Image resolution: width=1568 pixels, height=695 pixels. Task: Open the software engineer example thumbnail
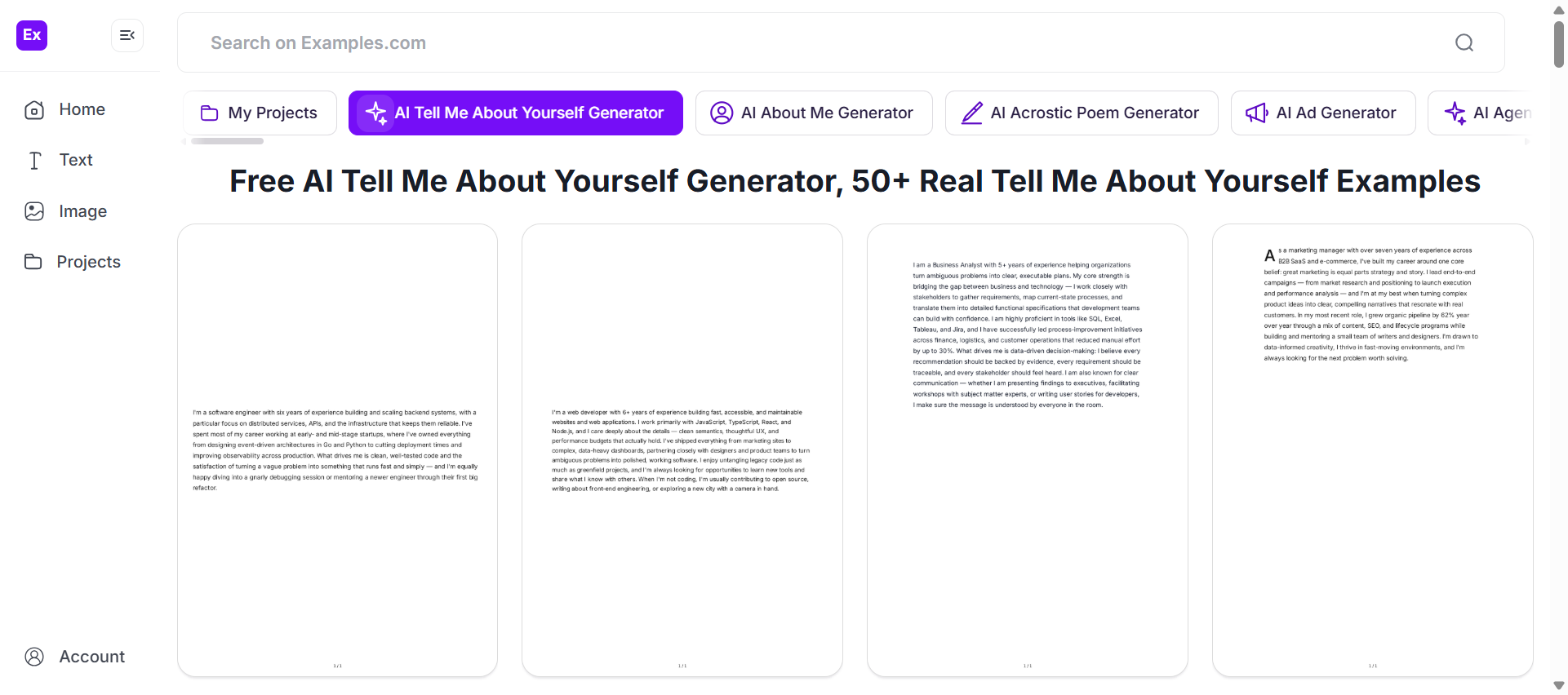coord(337,449)
